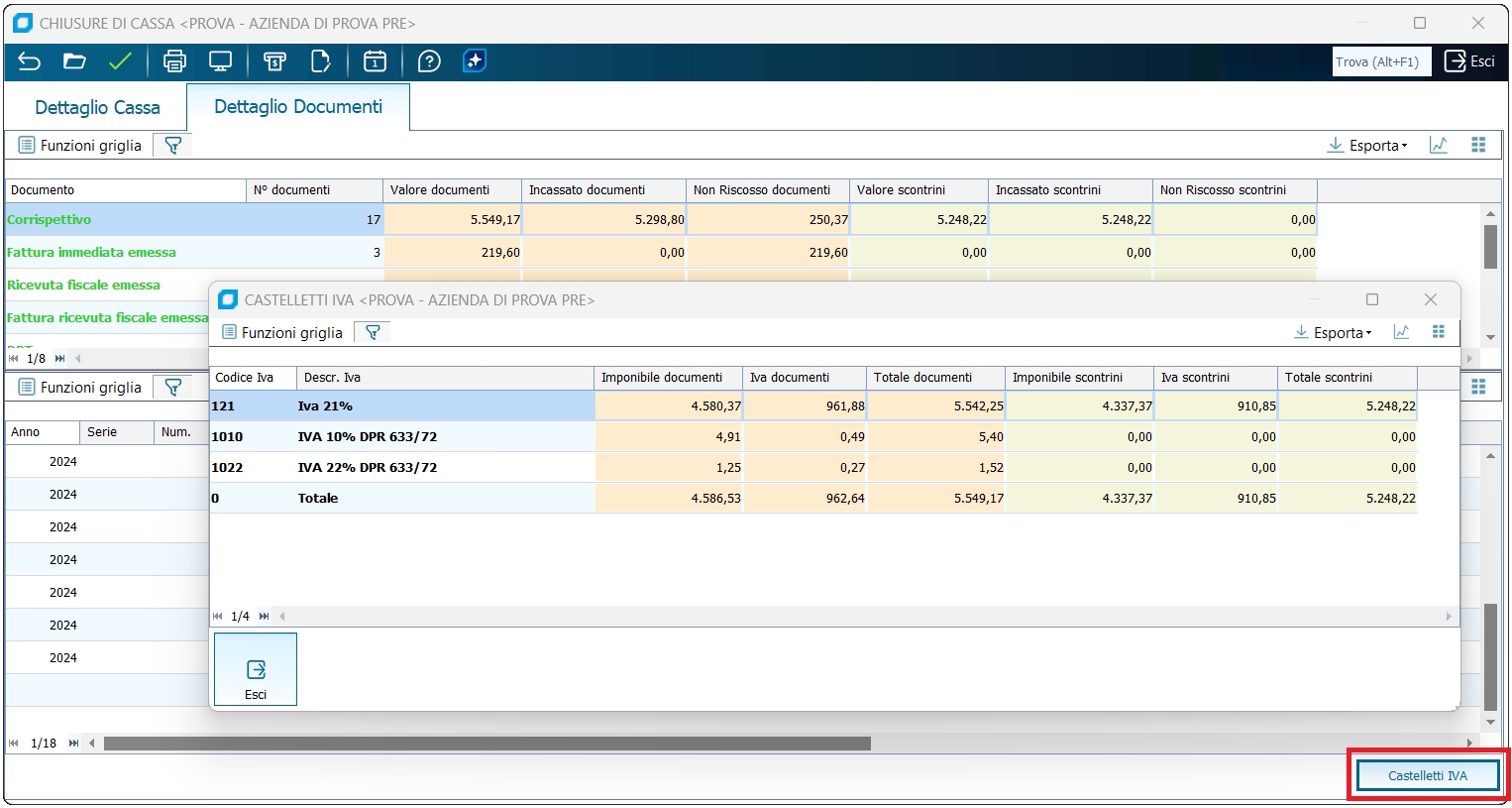Image resolution: width=1512 pixels, height=808 pixels.
Task: Open the calendar icon in toolbar
Action: 375,61
